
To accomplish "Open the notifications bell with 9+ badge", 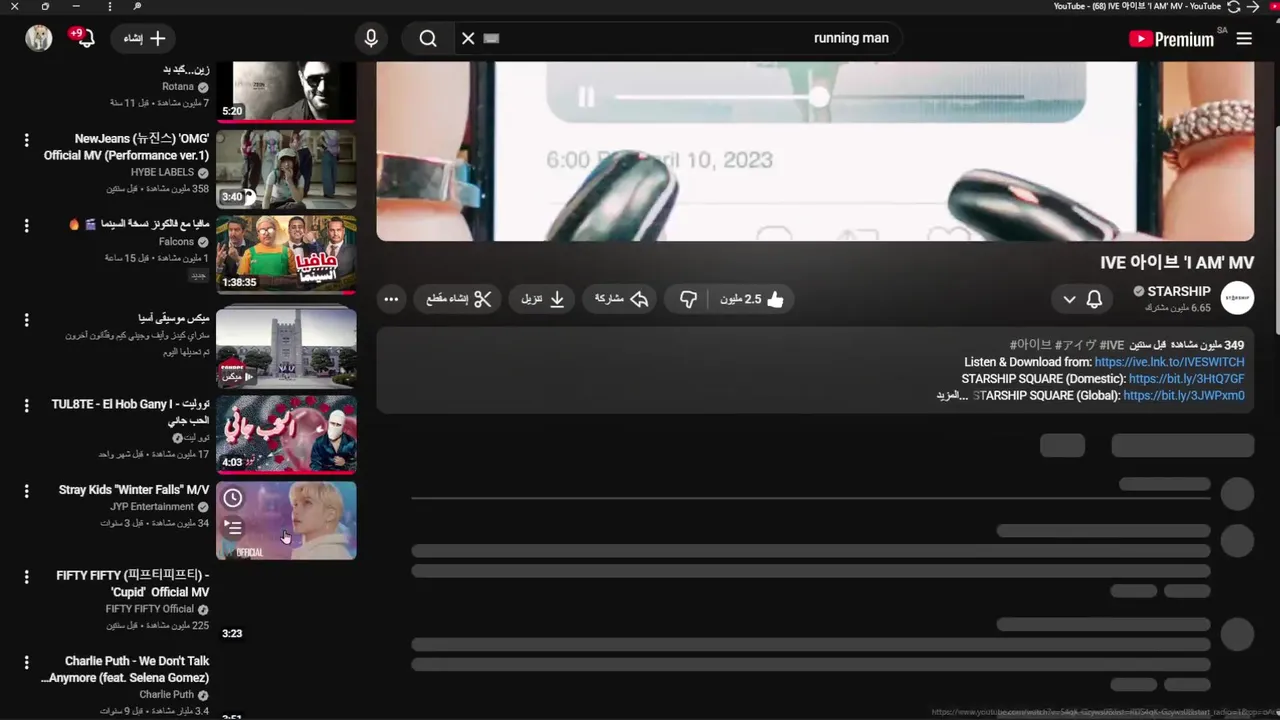I will click(83, 37).
